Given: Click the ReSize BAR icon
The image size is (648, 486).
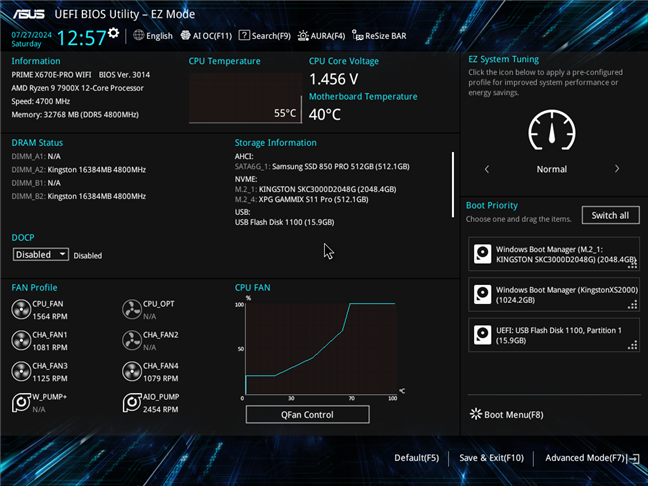Looking at the screenshot, I should (357, 36).
